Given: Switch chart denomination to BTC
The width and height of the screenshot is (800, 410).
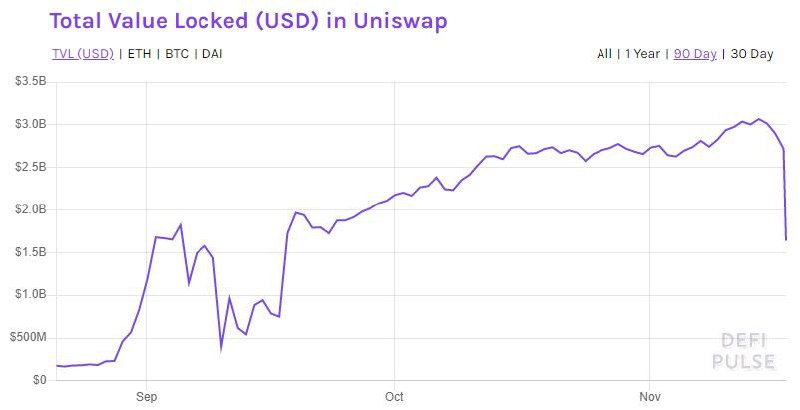Looking at the screenshot, I should pos(177,54).
